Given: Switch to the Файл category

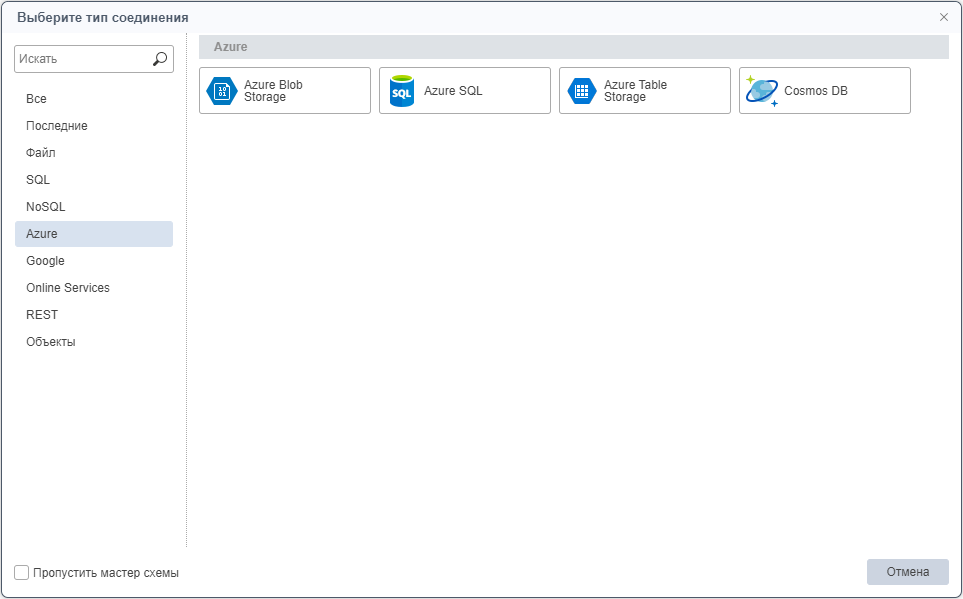Looking at the screenshot, I should [41, 153].
